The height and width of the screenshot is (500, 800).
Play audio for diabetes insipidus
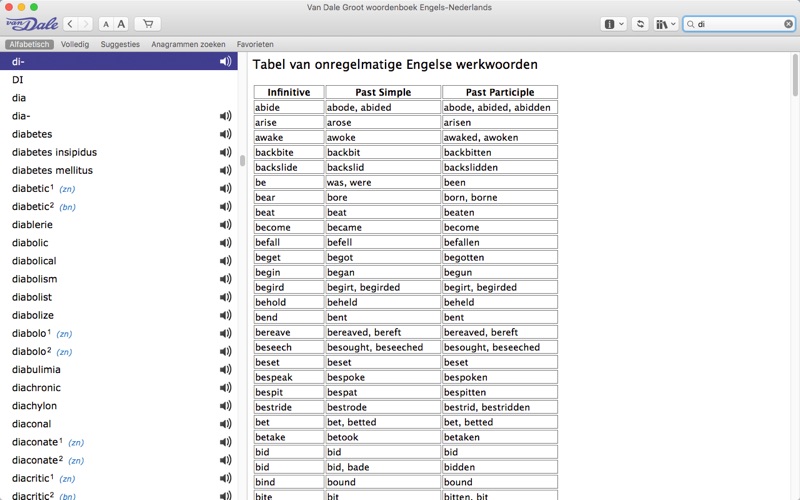[226, 152]
